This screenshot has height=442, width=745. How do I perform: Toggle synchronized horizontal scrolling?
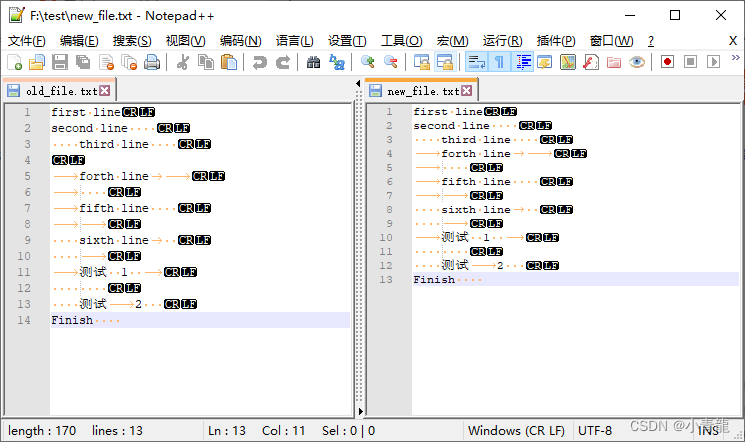(445, 62)
